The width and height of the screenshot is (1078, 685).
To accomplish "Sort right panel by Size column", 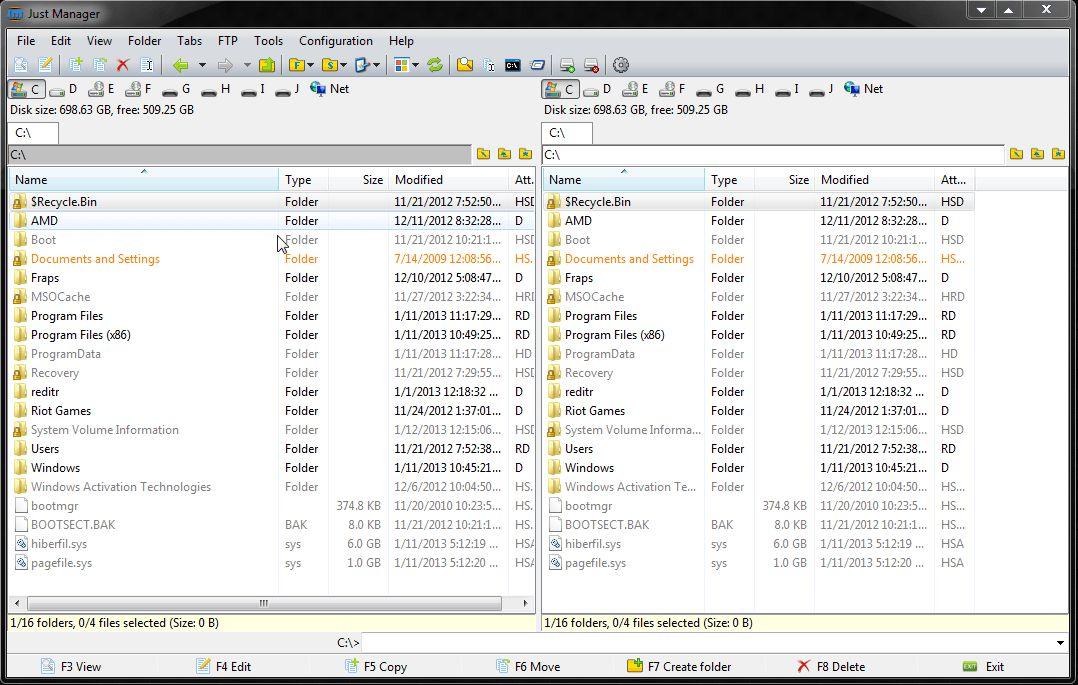I will click(784, 180).
